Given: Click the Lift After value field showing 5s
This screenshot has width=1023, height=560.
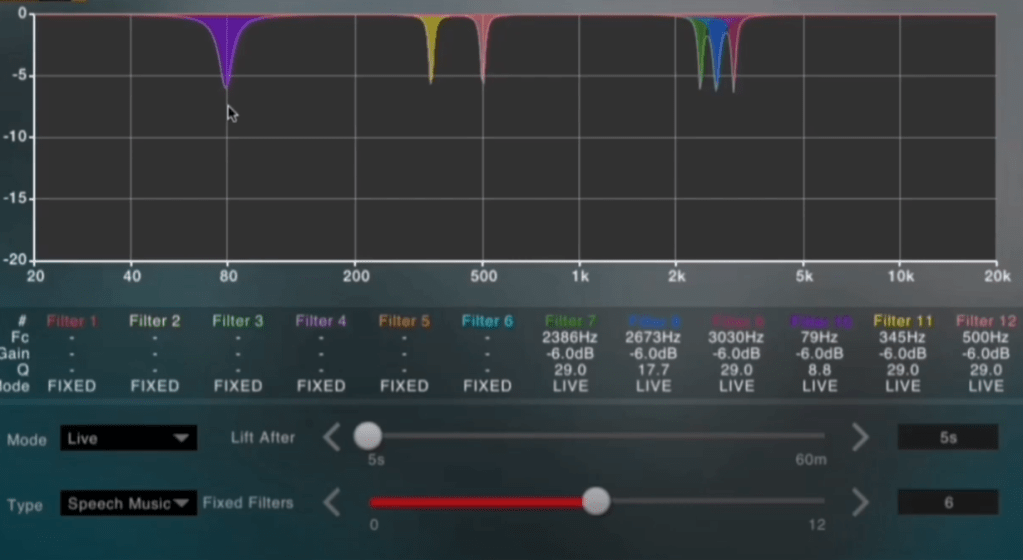Looking at the screenshot, I should click(947, 437).
